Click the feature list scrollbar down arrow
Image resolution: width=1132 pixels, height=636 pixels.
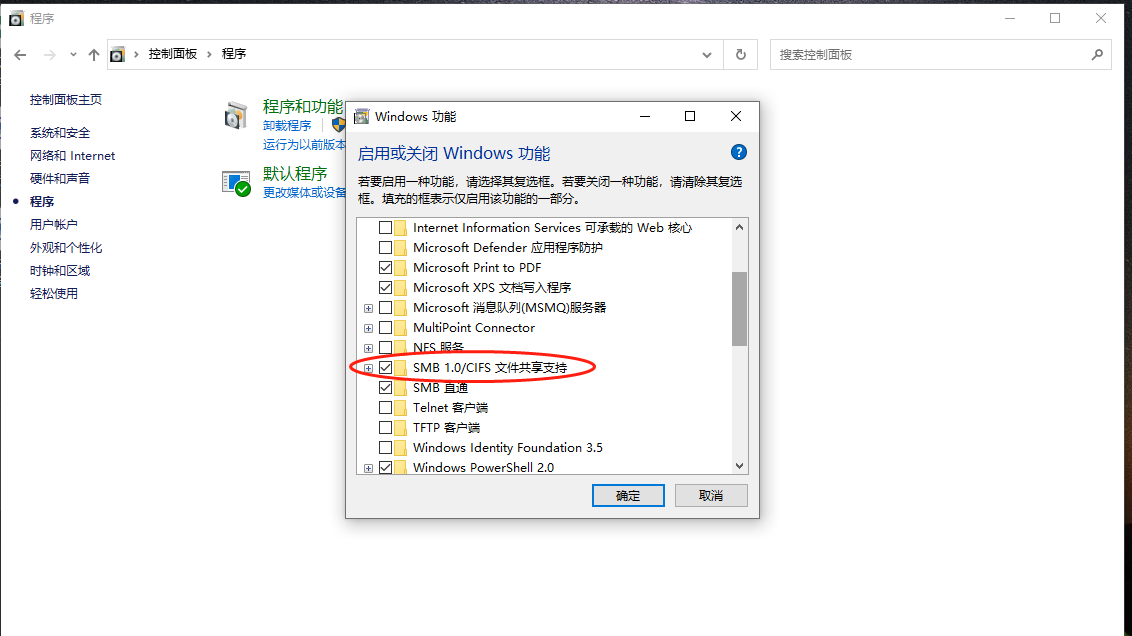[x=739, y=466]
